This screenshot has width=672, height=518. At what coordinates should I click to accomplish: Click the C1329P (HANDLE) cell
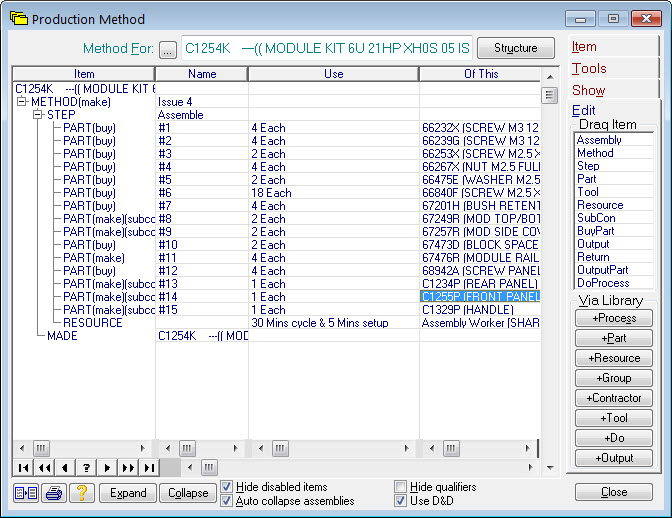[x=480, y=310]
